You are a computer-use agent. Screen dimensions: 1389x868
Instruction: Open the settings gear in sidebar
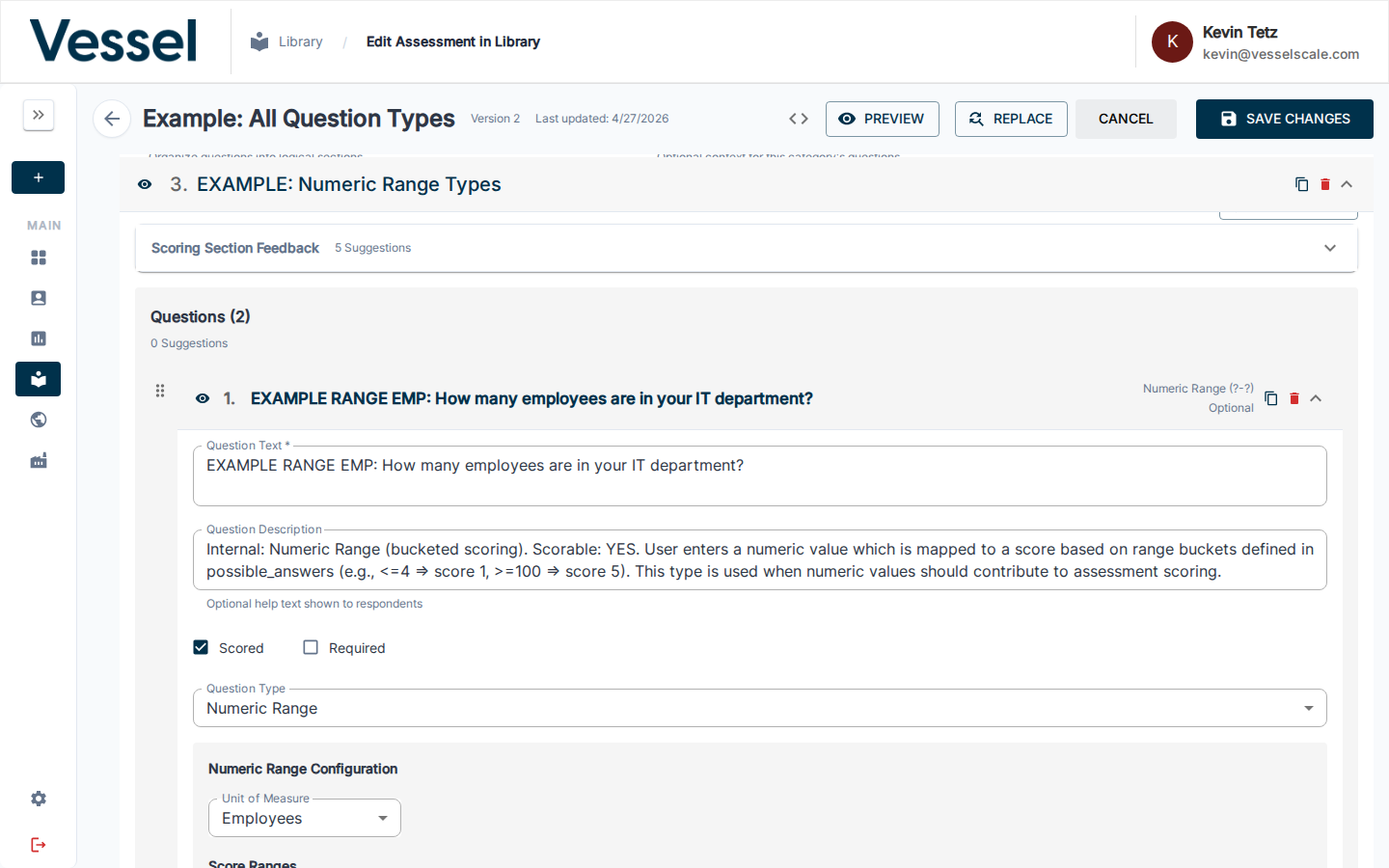[39, 799]
